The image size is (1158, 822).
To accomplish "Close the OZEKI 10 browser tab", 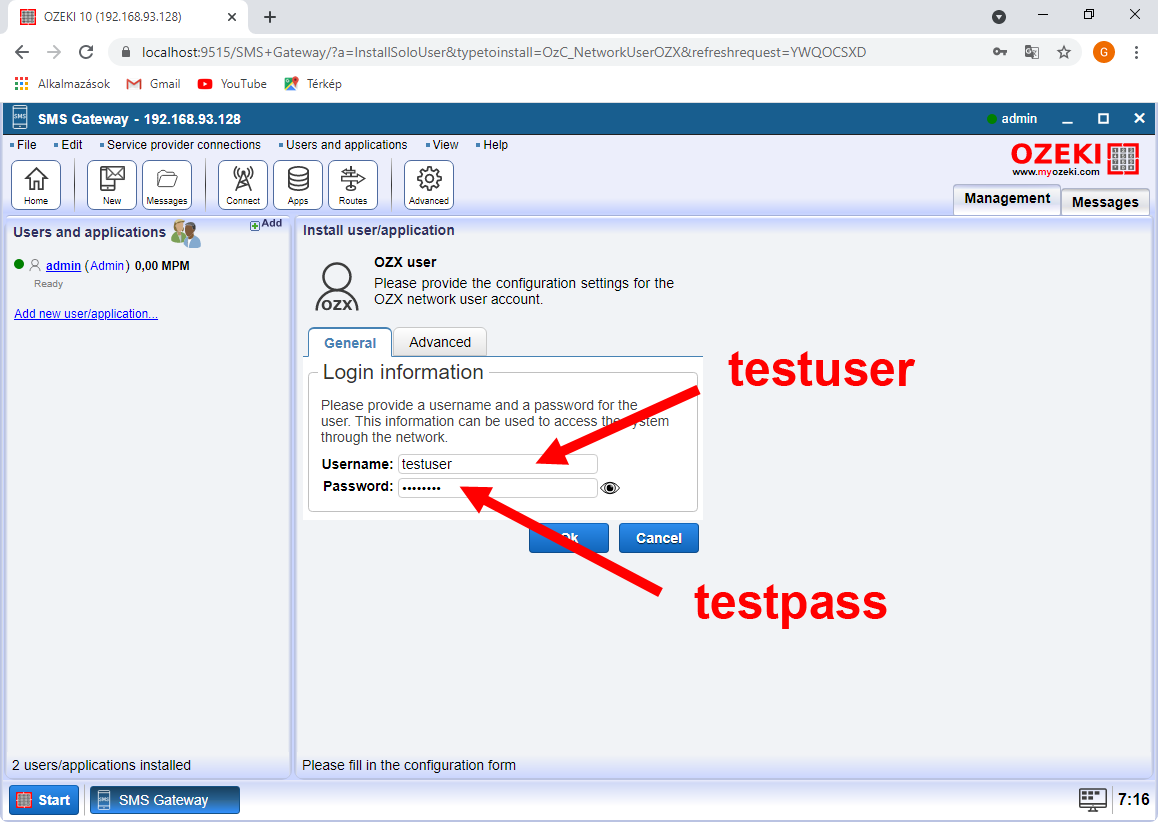I will (231, 16).
